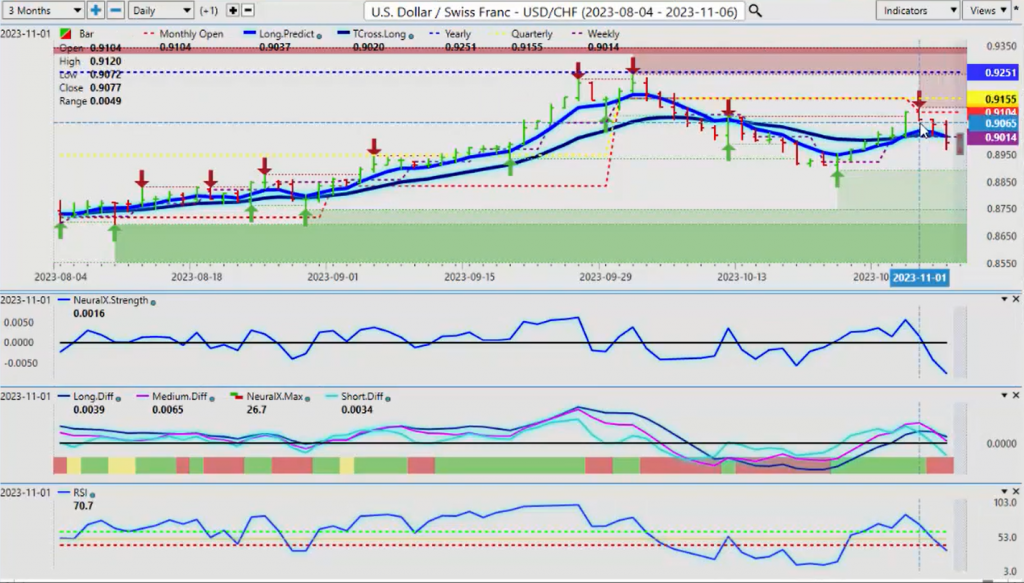This screenshot has height=583, width=1024.
Task: Expand the Indicators dropdown
Action: 918,10
